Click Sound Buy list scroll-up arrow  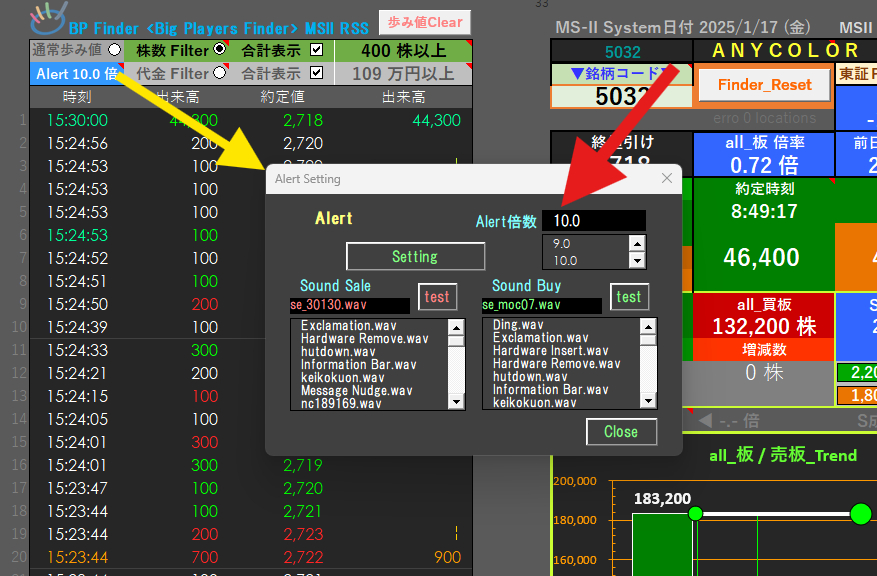(648, 327)
